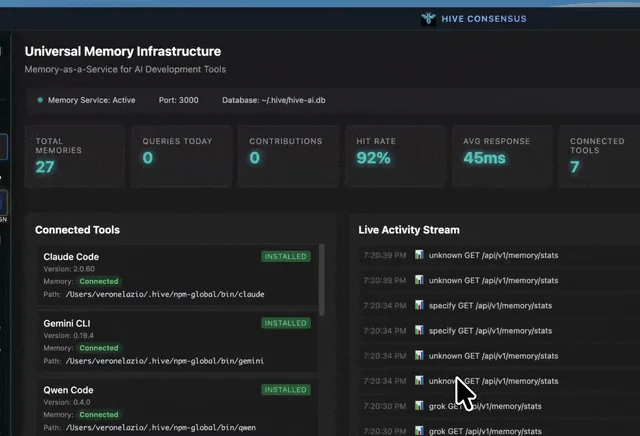Screen dimensions: 640x436
Task: Click the Hit Rate 92% value
Action: 373,158
